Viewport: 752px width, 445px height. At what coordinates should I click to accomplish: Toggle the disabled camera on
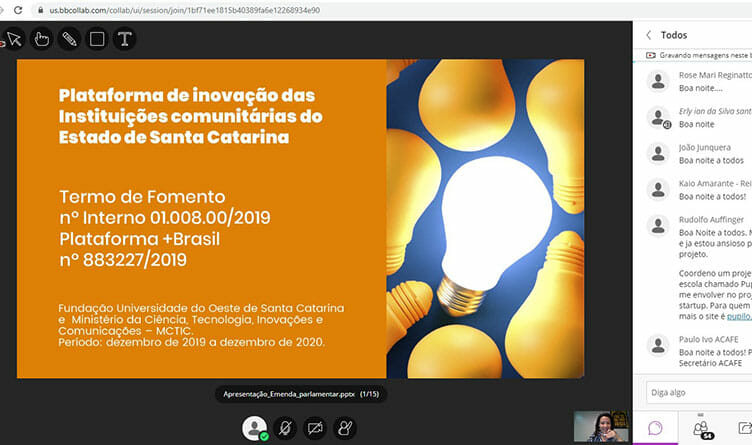tap(315, 428)
